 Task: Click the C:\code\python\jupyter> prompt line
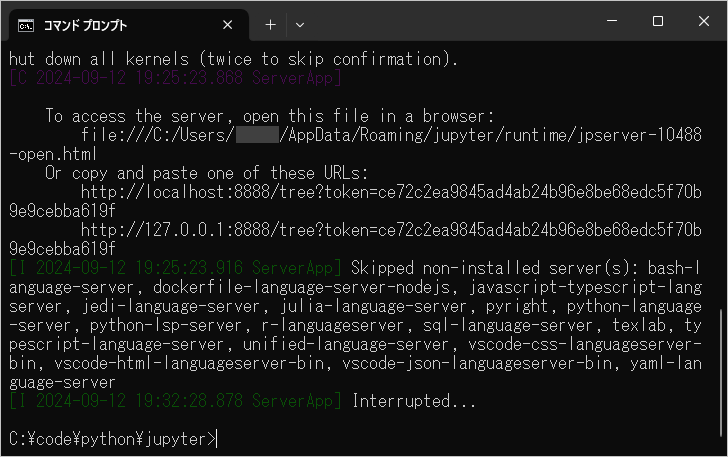(110, 438)
